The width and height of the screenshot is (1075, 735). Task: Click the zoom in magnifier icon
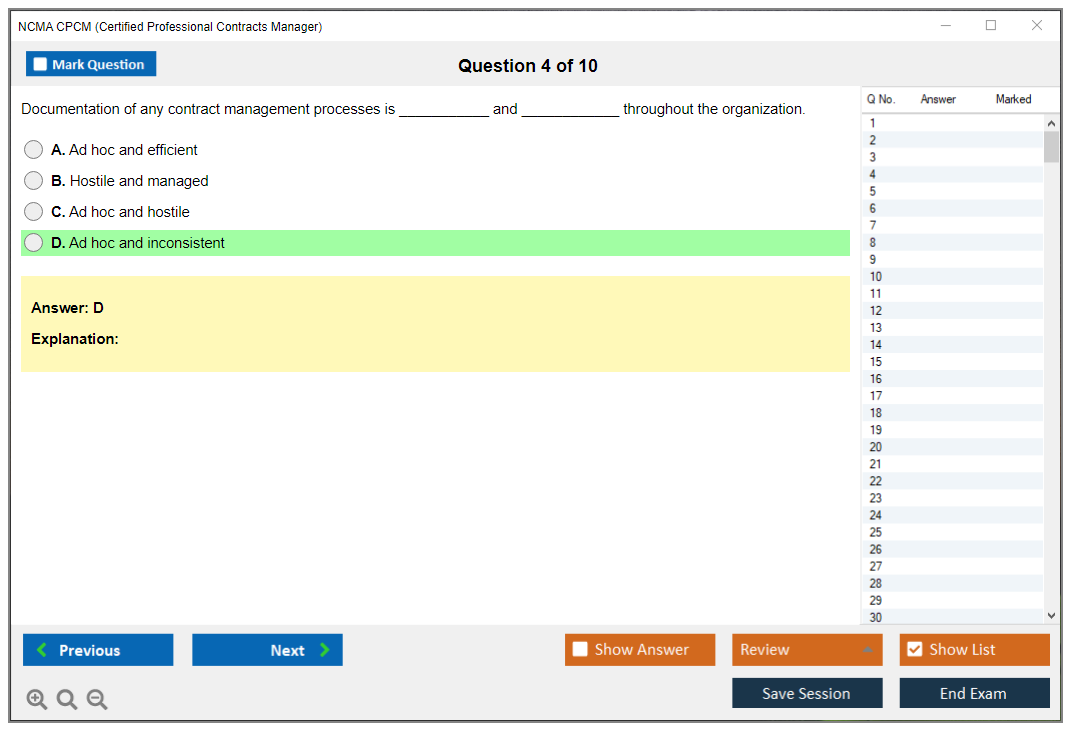pyautogui.click(x=37, y=700)
